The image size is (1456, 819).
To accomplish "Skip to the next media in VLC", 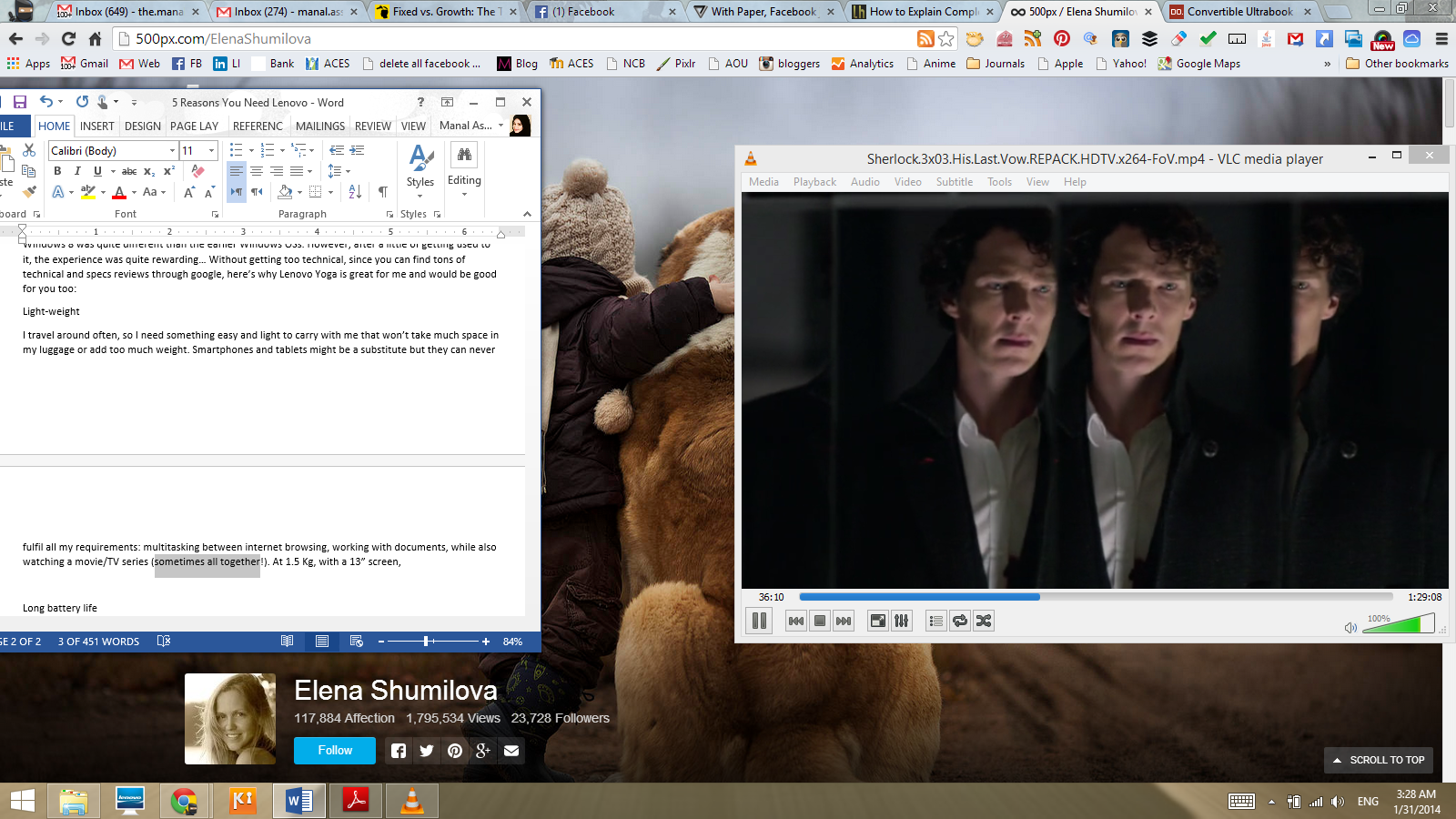I will [x=844, y=621].
